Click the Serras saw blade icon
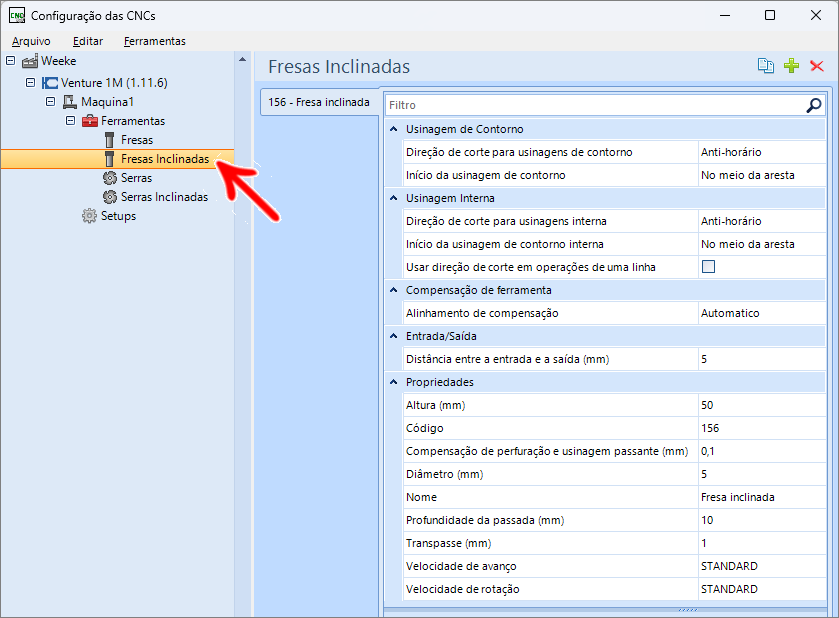This screenshot has height=618, width=839. coord(110,178)
